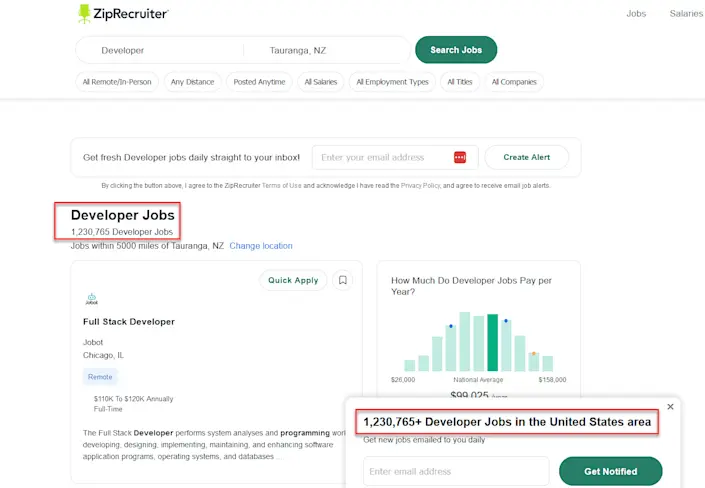Expand the All Employment Types filter
Image resolution: width=705 pixels, height=488 pixels.
click(393, 82)
